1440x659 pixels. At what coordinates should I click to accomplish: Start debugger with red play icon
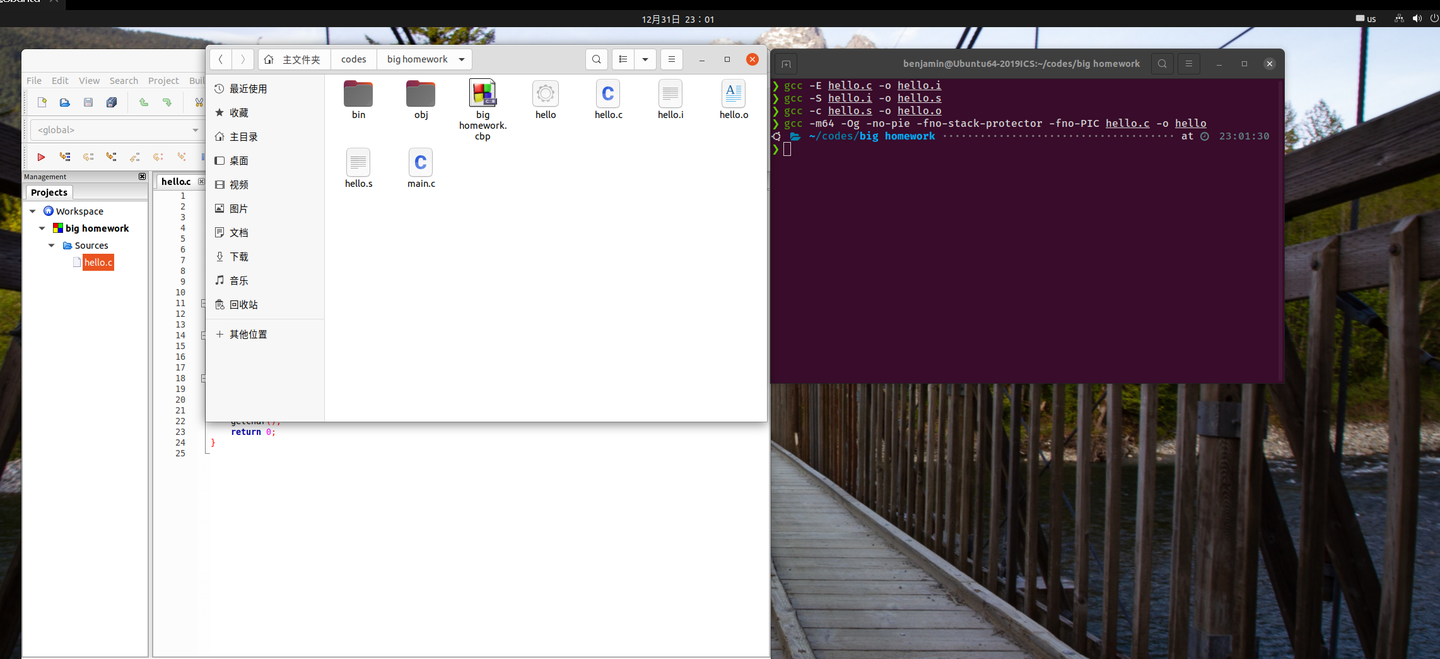pos(41,157)
